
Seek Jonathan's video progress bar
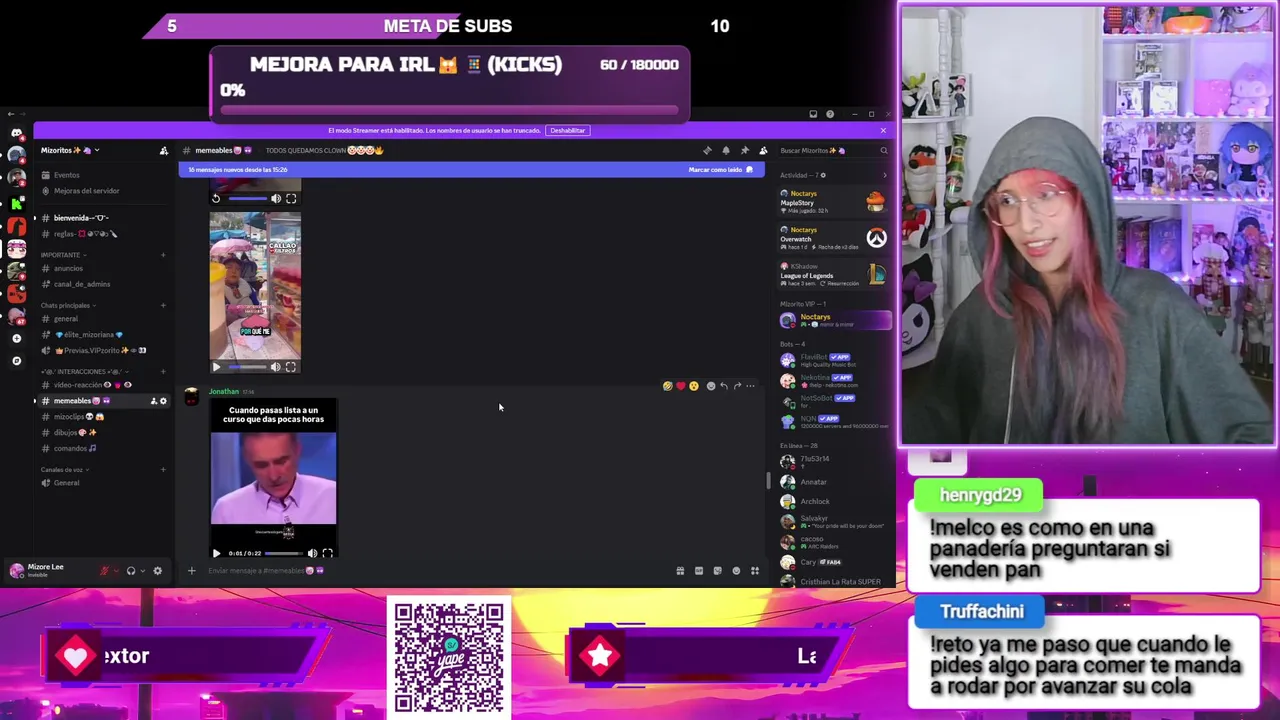284,553
